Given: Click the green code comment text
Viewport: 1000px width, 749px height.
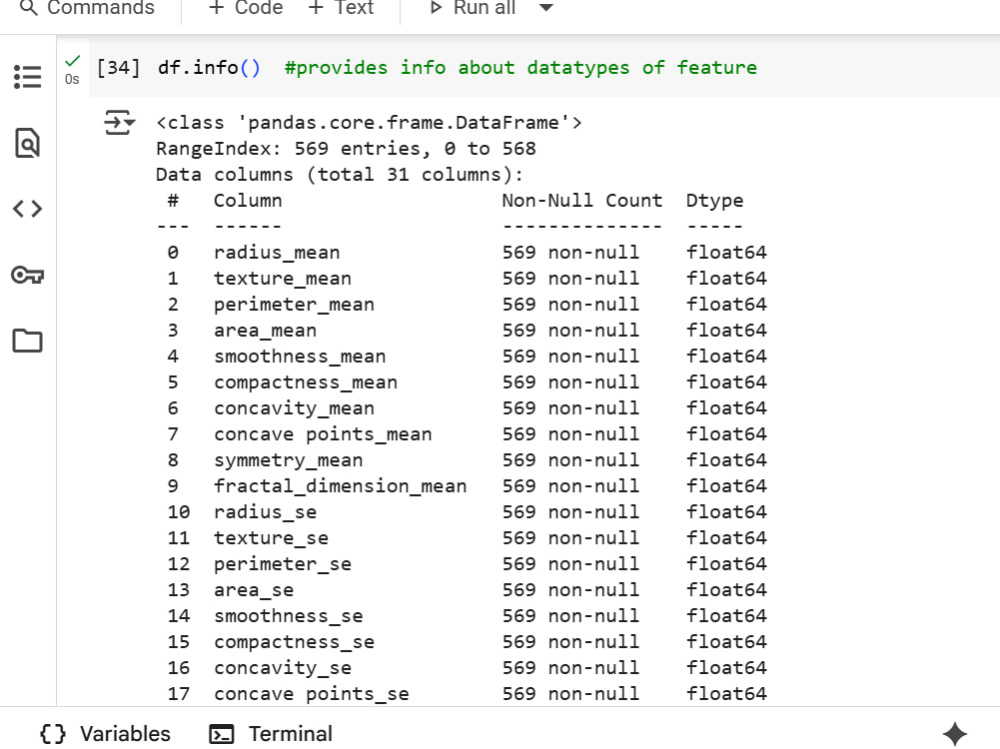Looking at the screenshot, I should click(520, 68).
